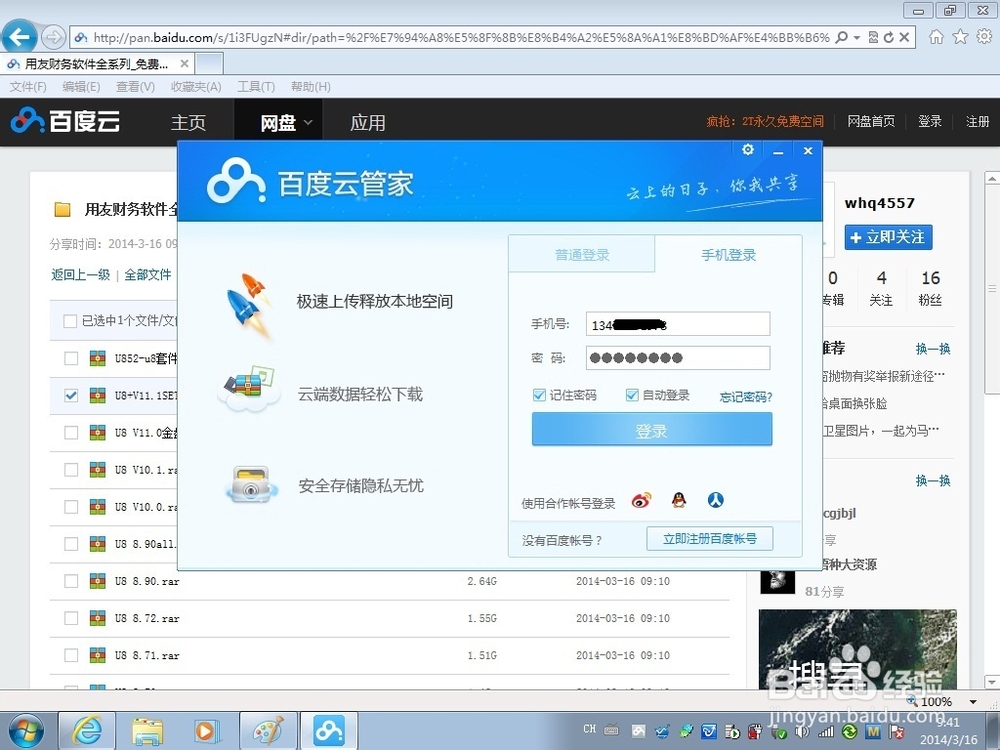Open zoom level 100% dropdown
Screen dimensions: 1000x750
(973, 702)
